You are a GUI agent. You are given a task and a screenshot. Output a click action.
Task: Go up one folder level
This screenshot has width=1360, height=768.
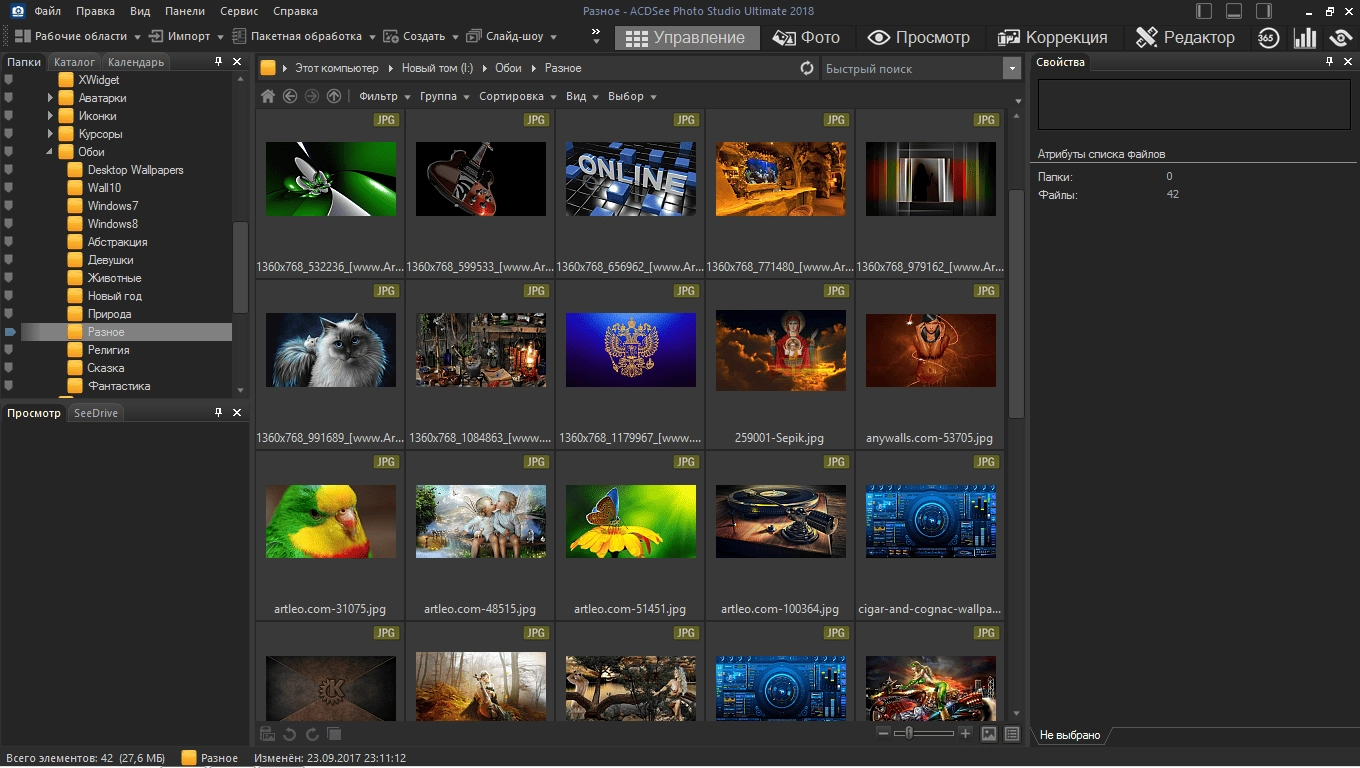334,96
